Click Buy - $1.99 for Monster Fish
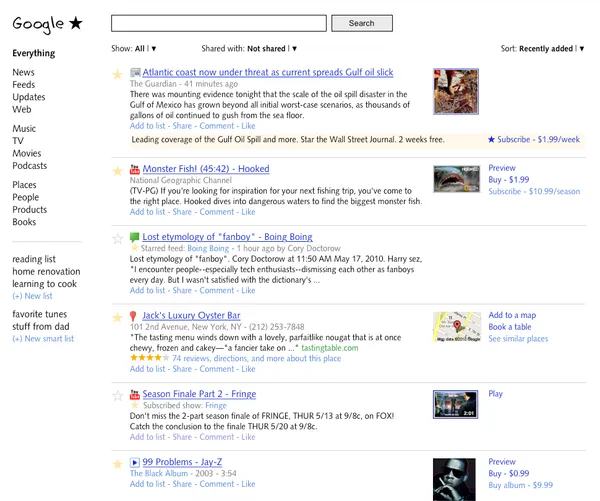 (509, 180)
